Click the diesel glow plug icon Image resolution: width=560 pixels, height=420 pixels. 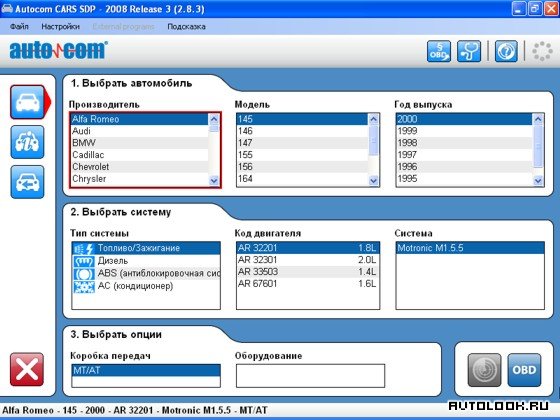[84, 261]
